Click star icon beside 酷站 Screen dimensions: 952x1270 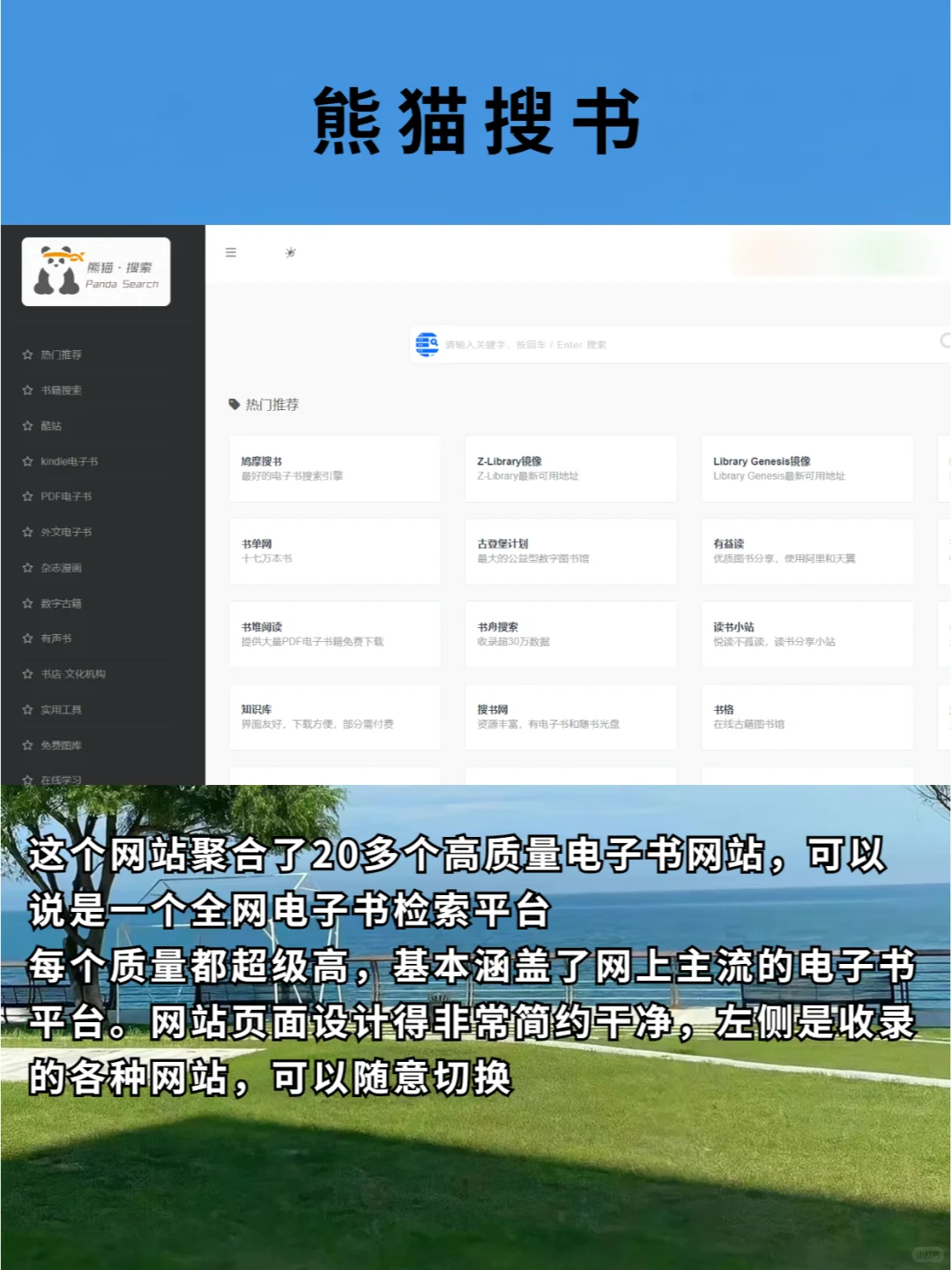(x=27, y=426)
